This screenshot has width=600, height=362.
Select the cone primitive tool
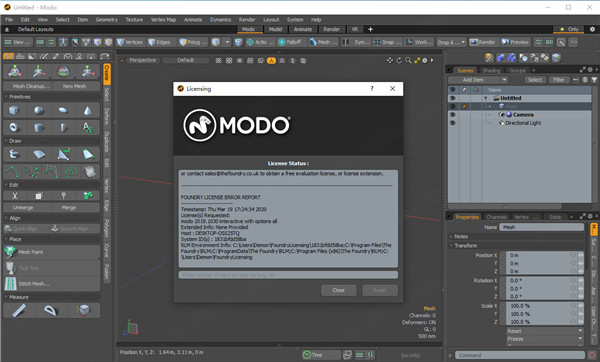coord(88,111)
